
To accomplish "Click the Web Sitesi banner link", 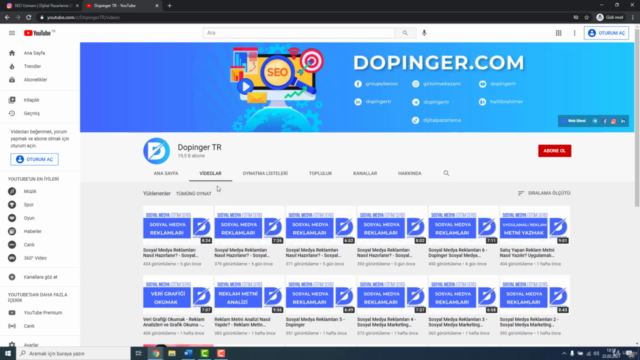I will (574, 121).
